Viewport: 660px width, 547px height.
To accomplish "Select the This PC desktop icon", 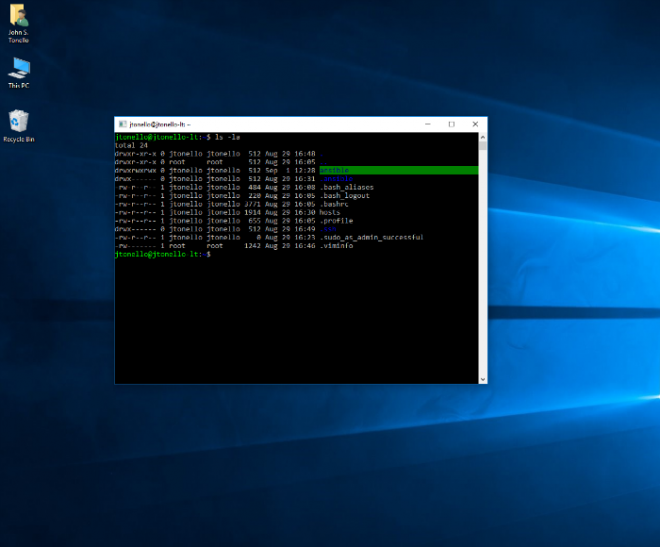I will pos(19,73).
